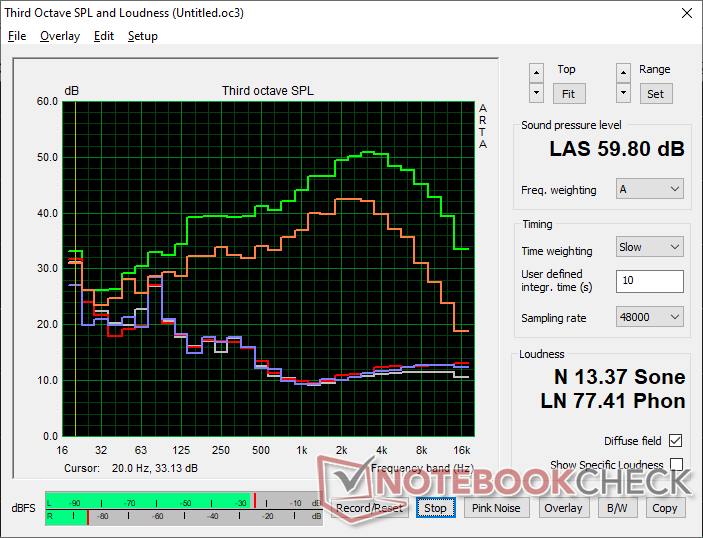The image size is (703, 538).
Task: Toggle the Diffuse field checkbox
Action: (676, 441)
